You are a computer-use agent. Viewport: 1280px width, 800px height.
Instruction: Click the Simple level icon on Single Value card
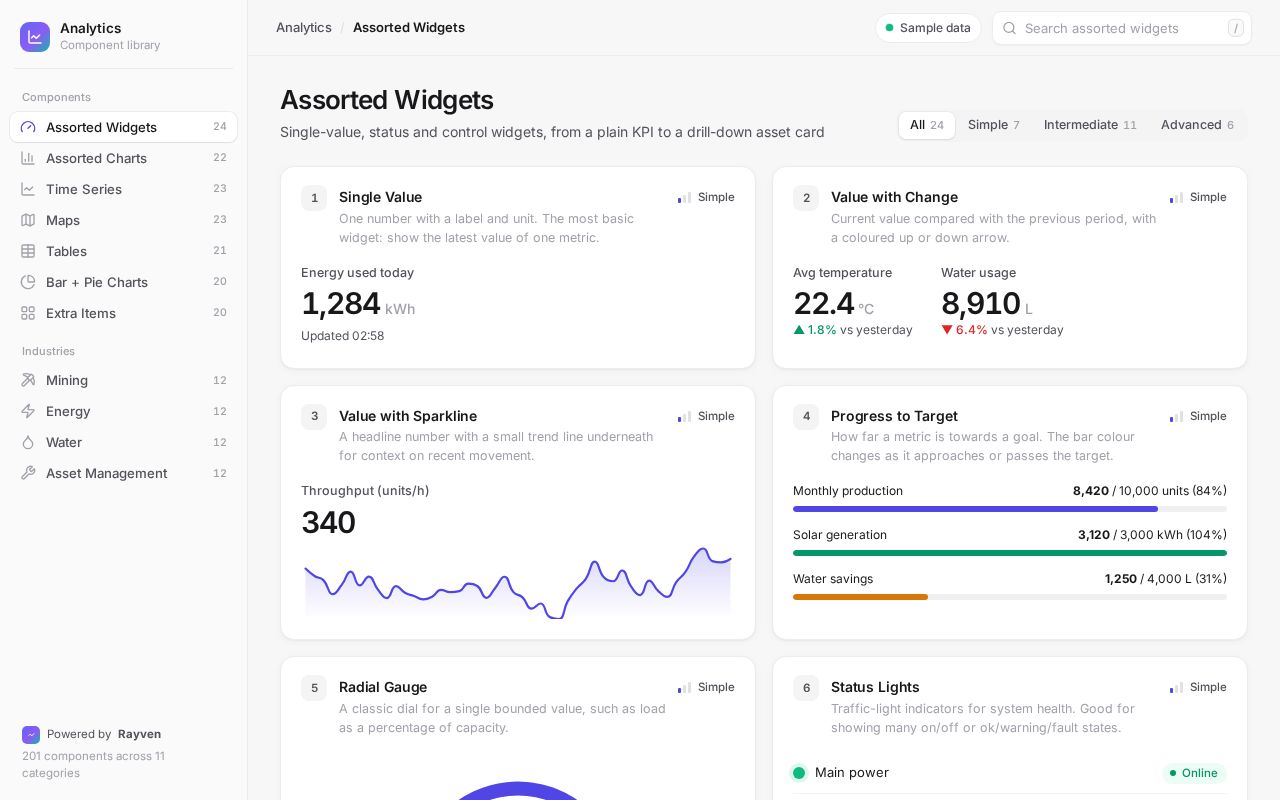(684, 198)
